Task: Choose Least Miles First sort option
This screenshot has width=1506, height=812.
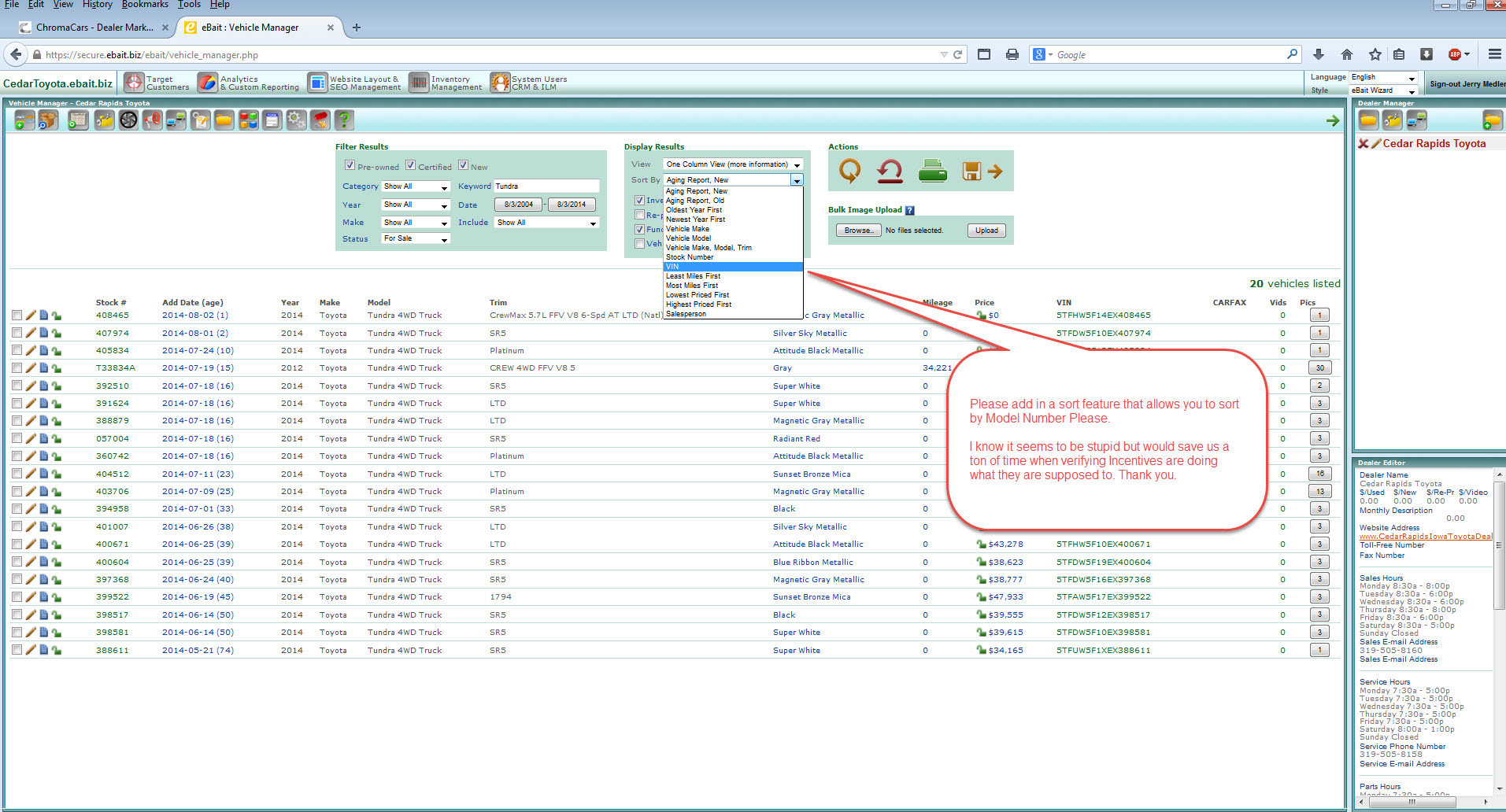Action: click(733, 276)
